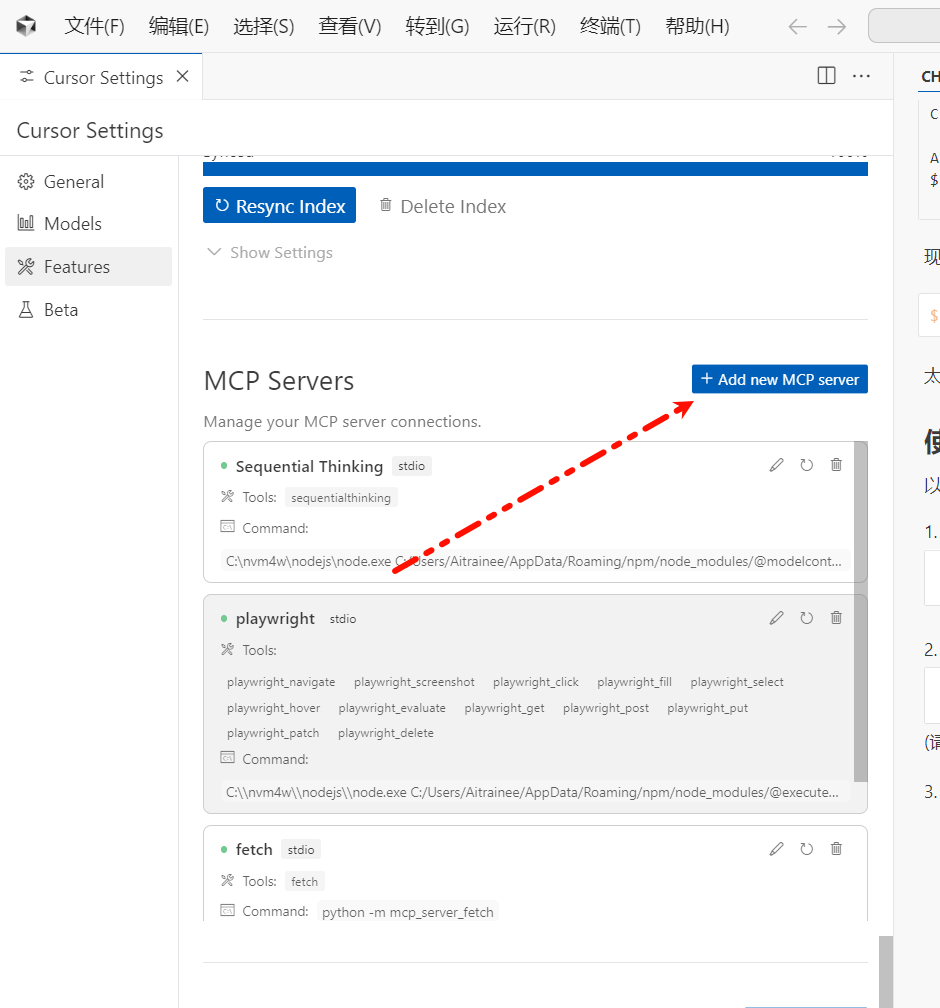940x1008 pixels.
Task: Open the 文件(F) menu
Action: click(x=94, y=27)
